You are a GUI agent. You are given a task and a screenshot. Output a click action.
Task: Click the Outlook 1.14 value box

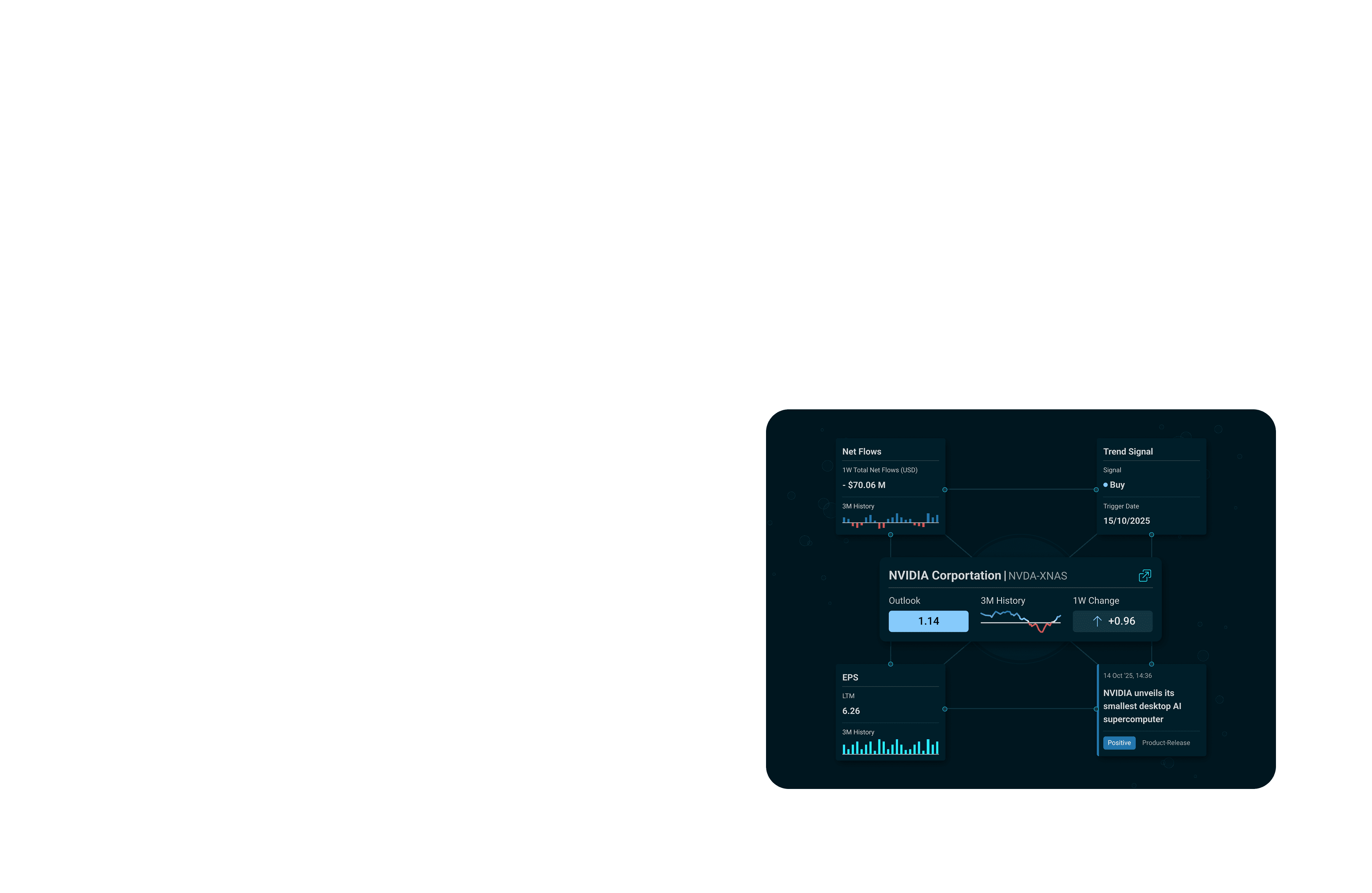pos(928,621)
